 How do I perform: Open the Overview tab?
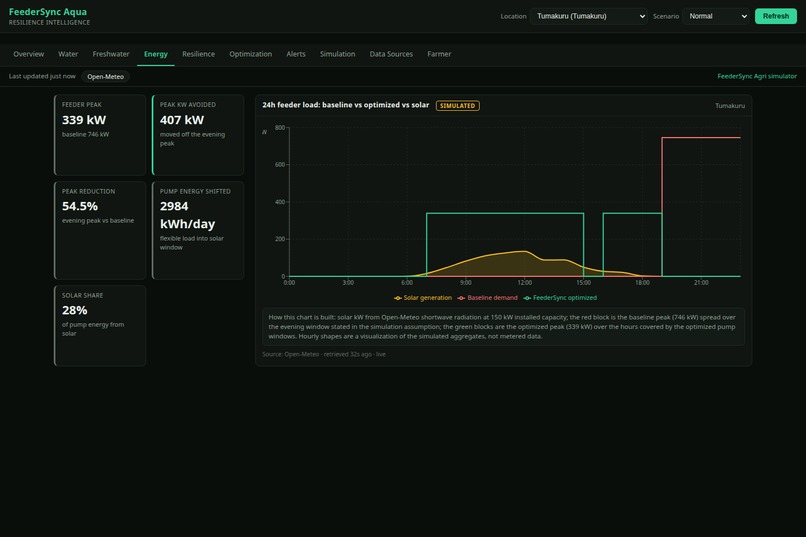[29, 54]
